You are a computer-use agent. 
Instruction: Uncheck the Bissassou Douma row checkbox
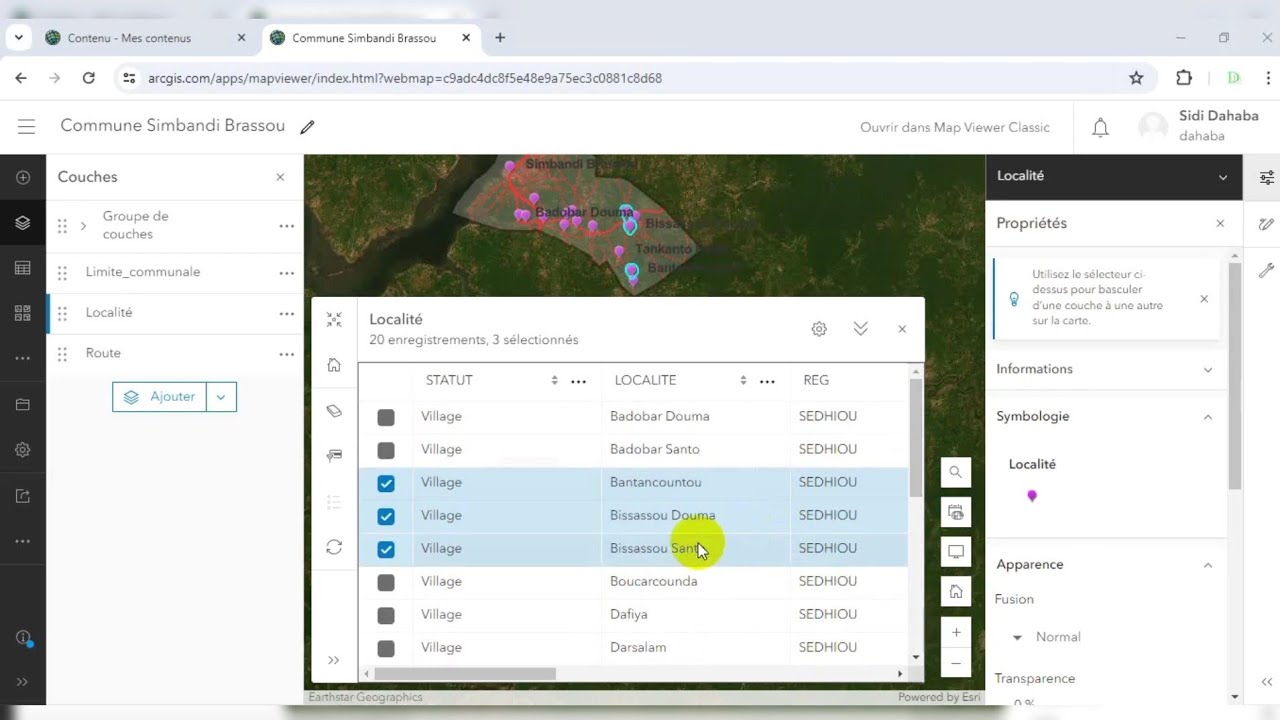[386, 516]
